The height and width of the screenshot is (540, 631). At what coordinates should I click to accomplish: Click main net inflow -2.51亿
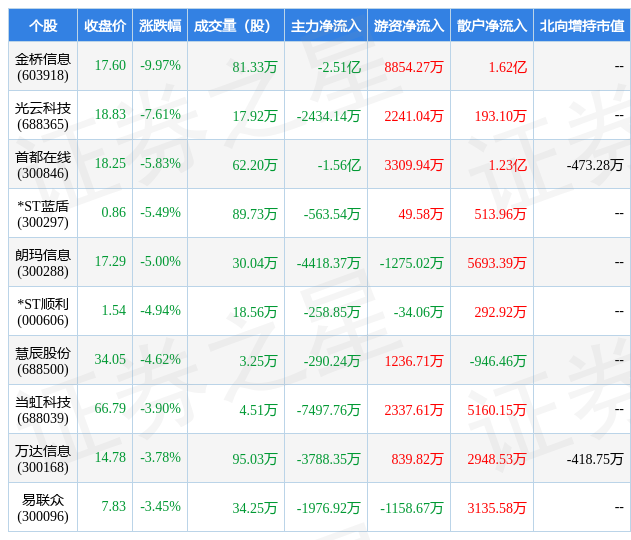(x=339, y=67)
